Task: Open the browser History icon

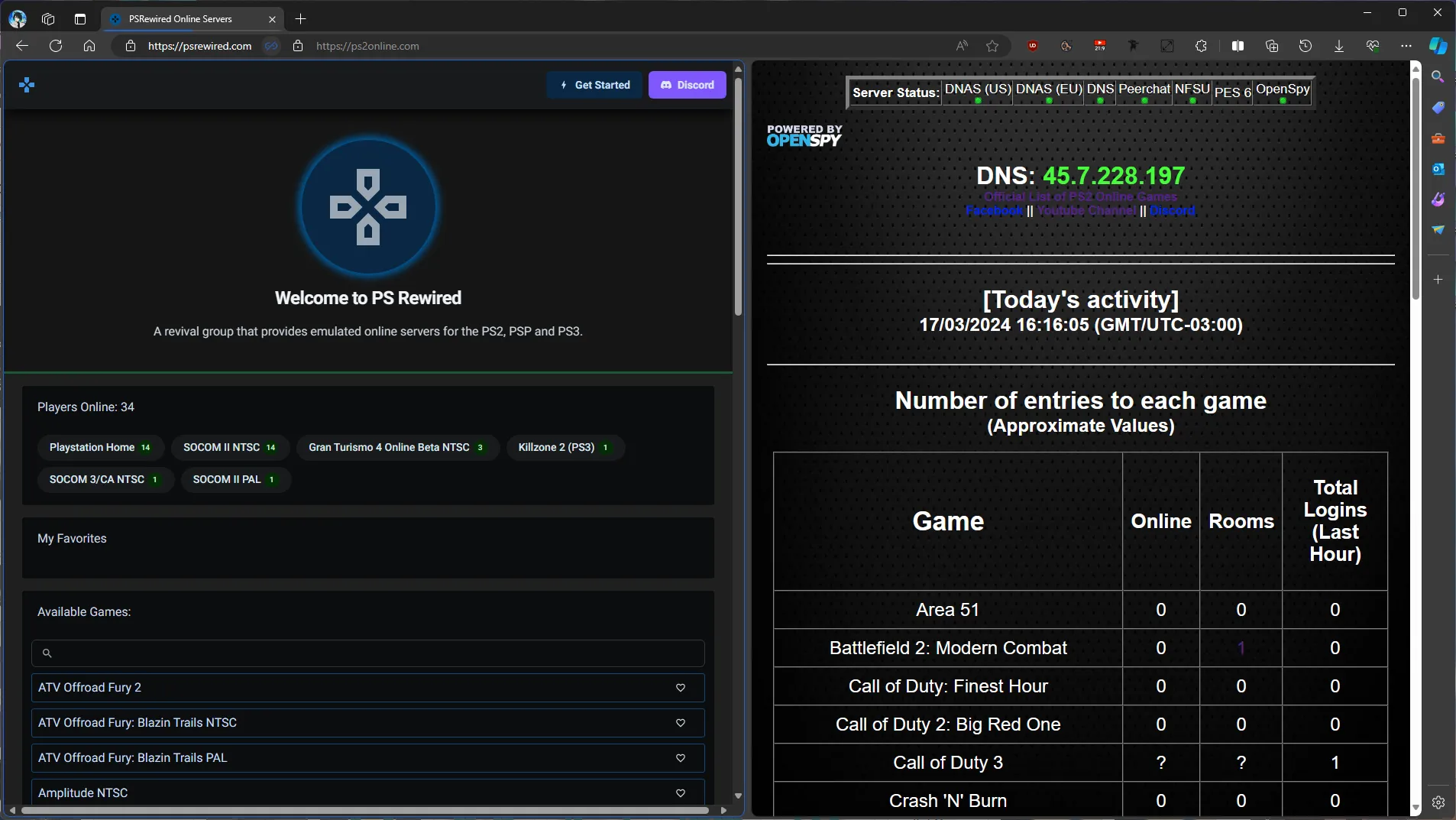Action: 1305,46
